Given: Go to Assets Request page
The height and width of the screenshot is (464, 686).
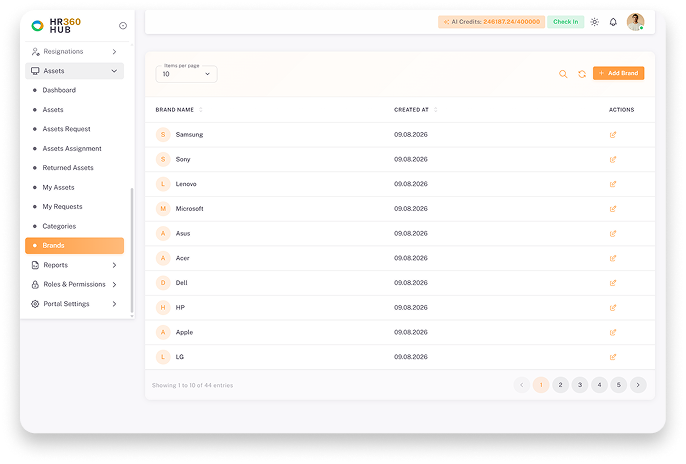Looking at the screenshot, I should click(66, 129).
